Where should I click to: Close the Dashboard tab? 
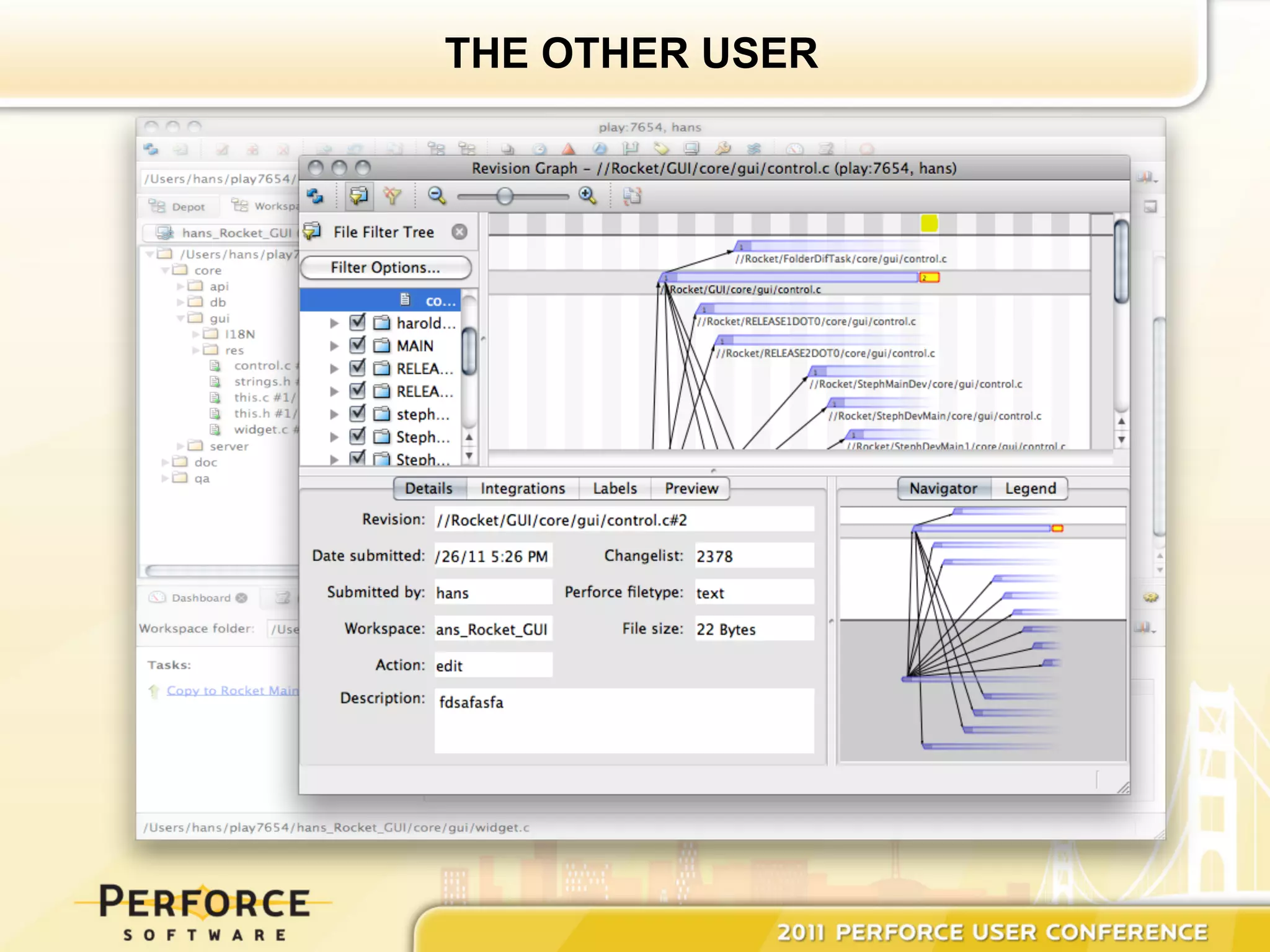pyautogui.click(x=242, y=598)
